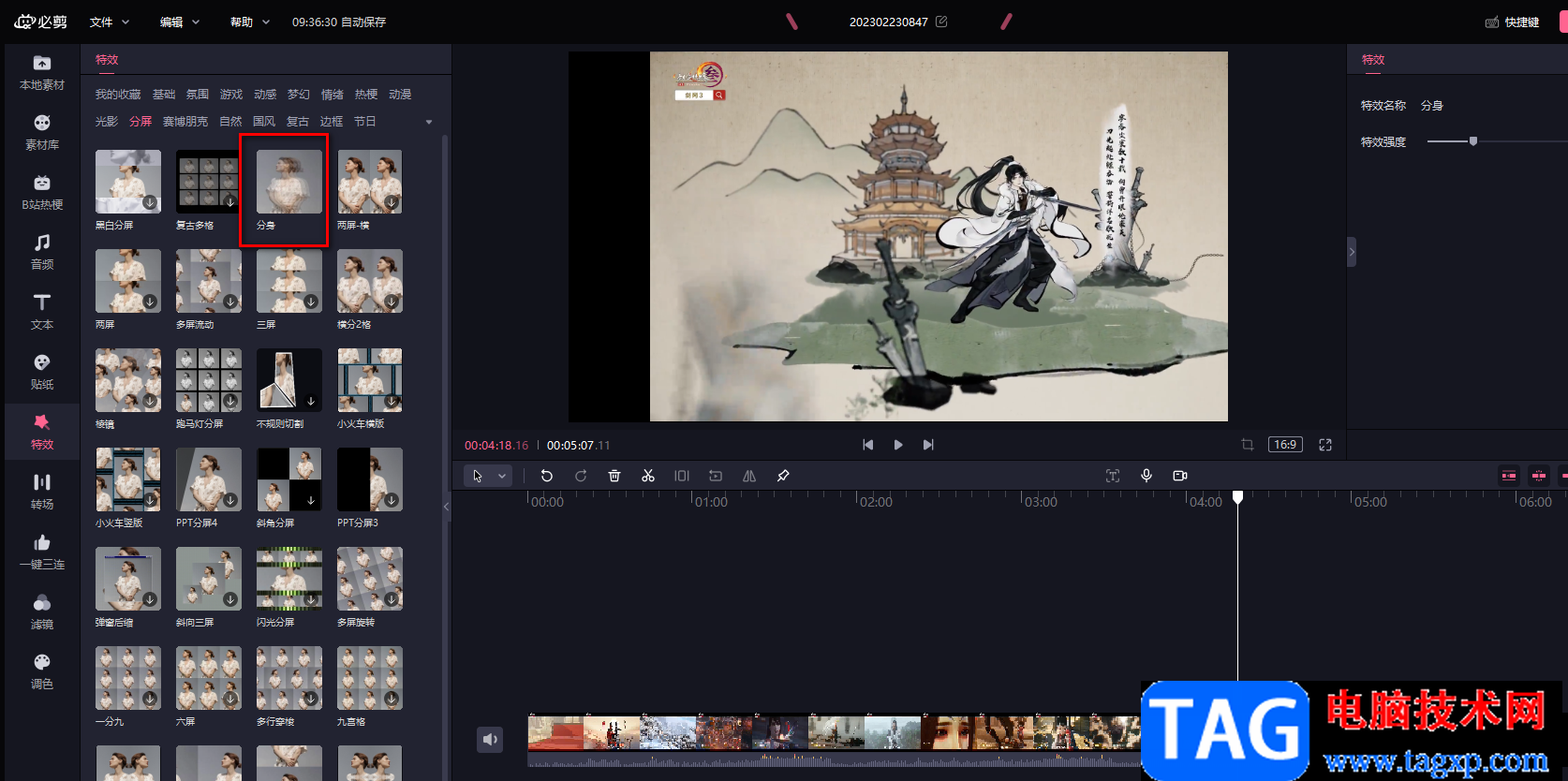This screenshot has height=781, width=1568.
Task: Delete selected clip with trash icon
Action: coord(614,476)
